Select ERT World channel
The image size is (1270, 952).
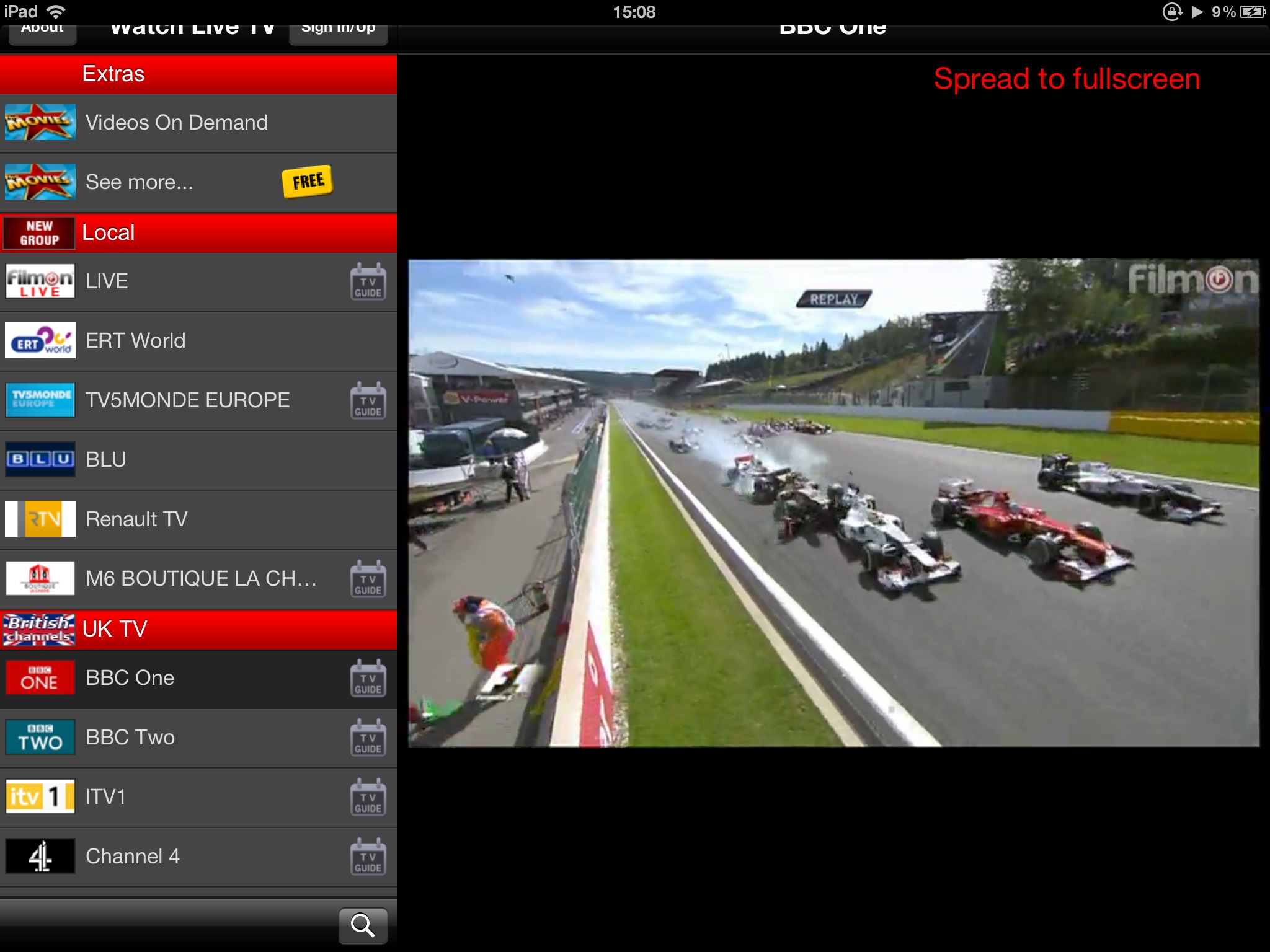tap(198, 342)
